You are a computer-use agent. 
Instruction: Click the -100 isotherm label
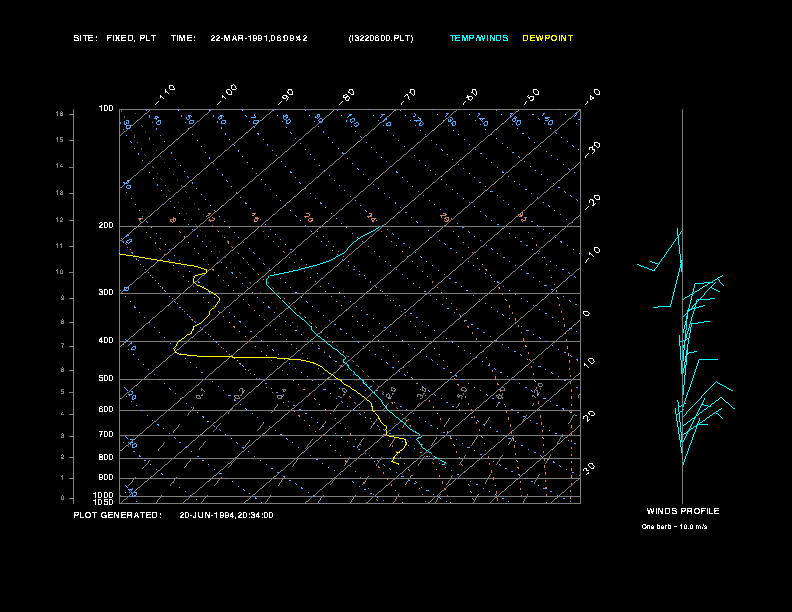click(227, 95)
